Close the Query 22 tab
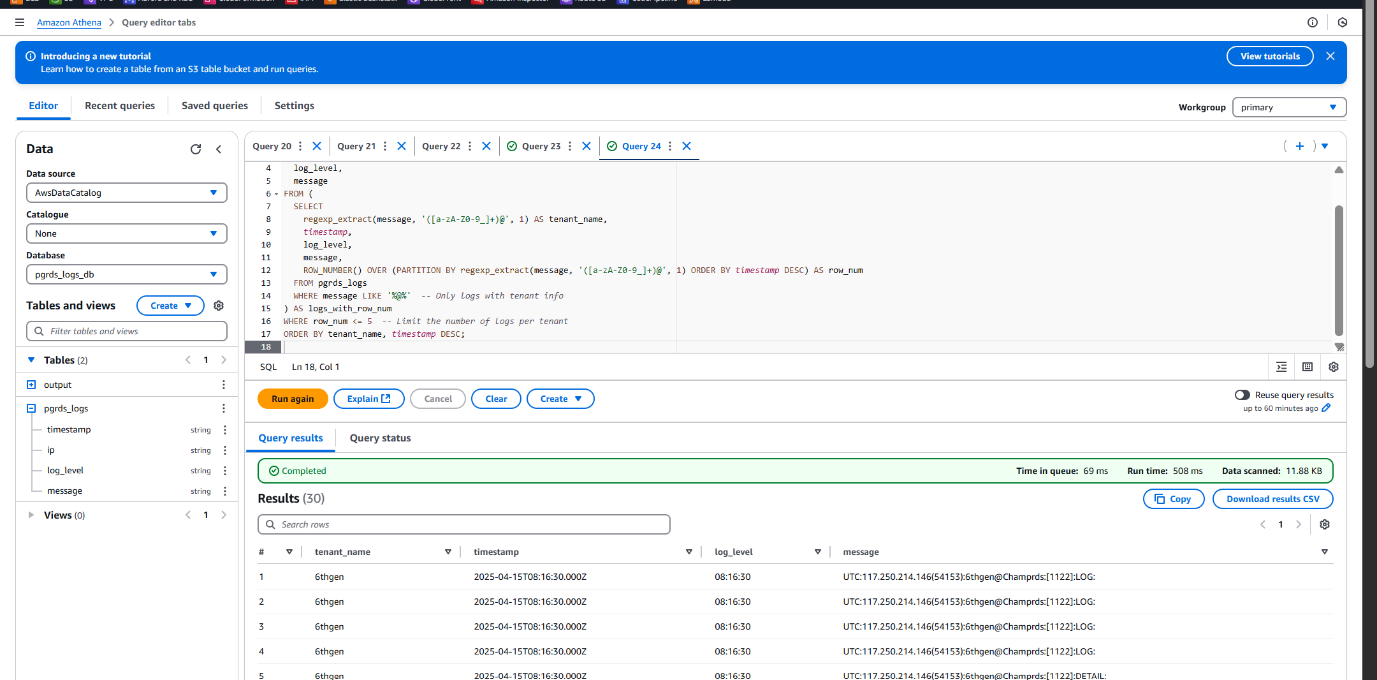Image resolution: width=1377 pixels, height=680 pixels. click(x=486, y=146)
